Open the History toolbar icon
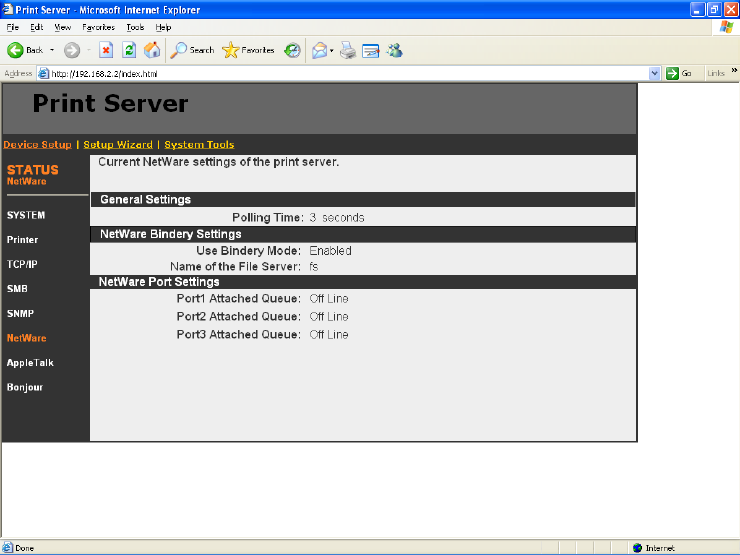The width and height of the screenshot is (740, 555). (292, 50)
